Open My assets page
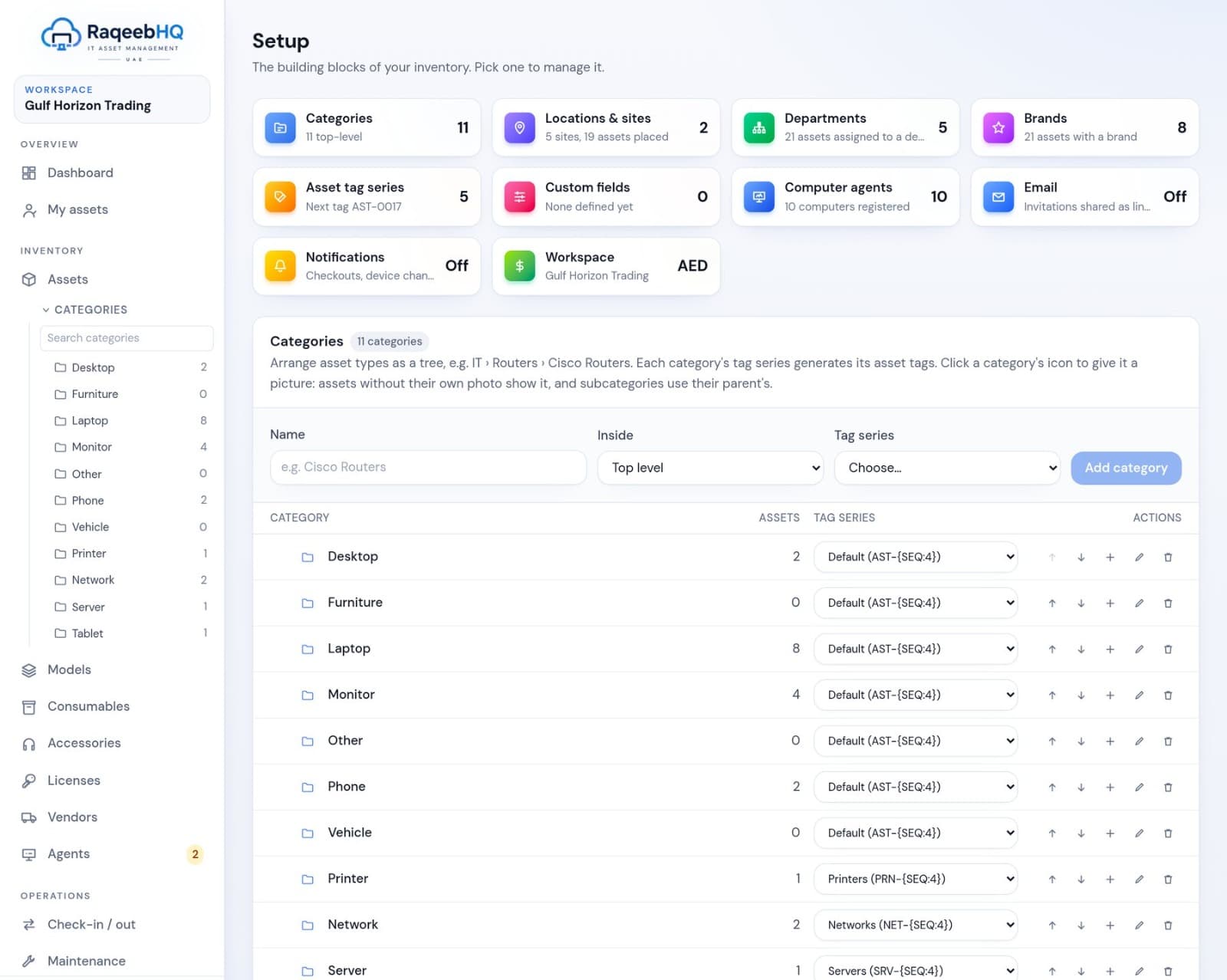Viewport: 1227px width, 980px height. [x=112, y=210]
